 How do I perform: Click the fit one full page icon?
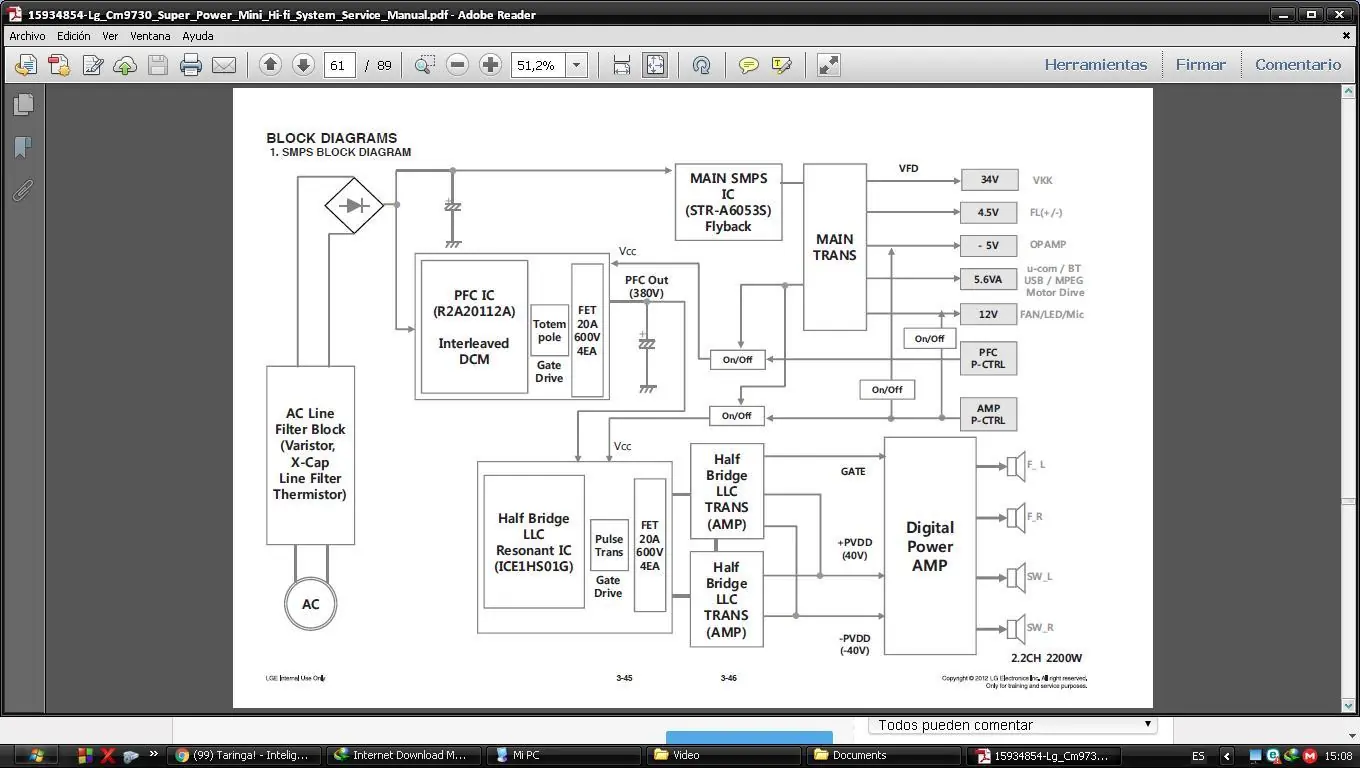655,65
